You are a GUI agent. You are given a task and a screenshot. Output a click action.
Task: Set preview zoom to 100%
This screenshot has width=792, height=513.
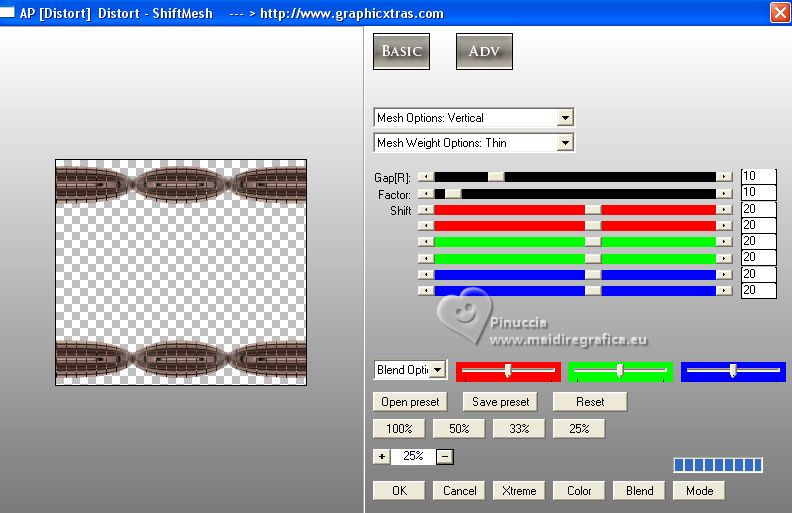coord(399,429)
